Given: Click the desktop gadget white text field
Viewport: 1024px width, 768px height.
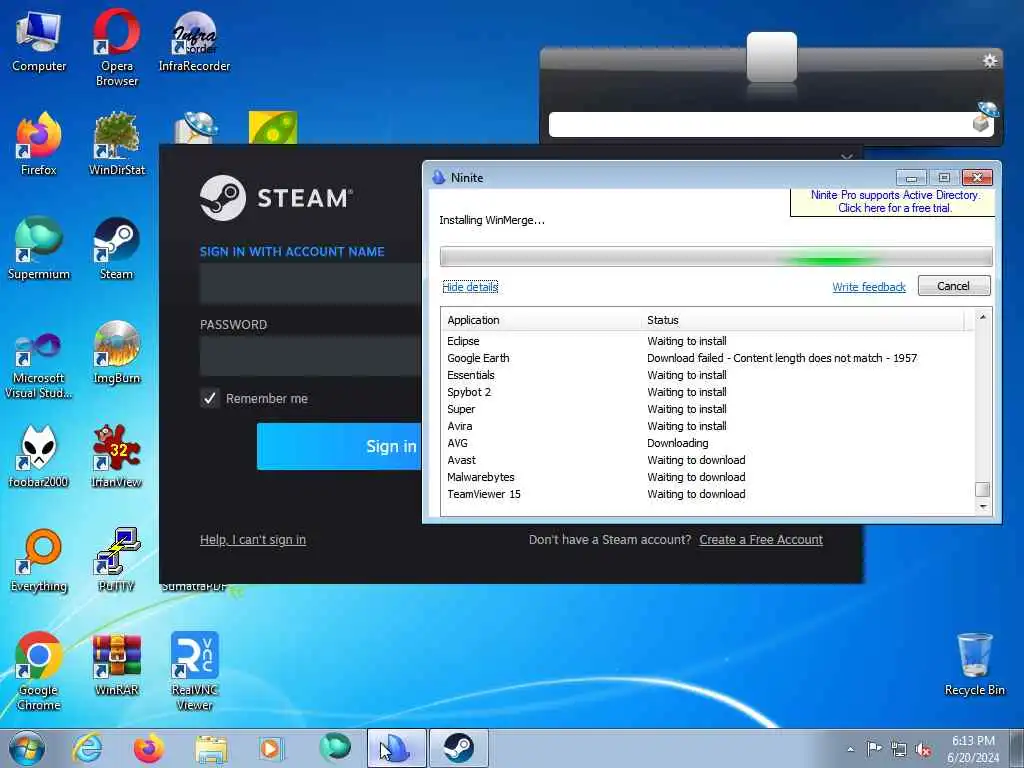Looking at the screenshot, I should tap(761, 124).
